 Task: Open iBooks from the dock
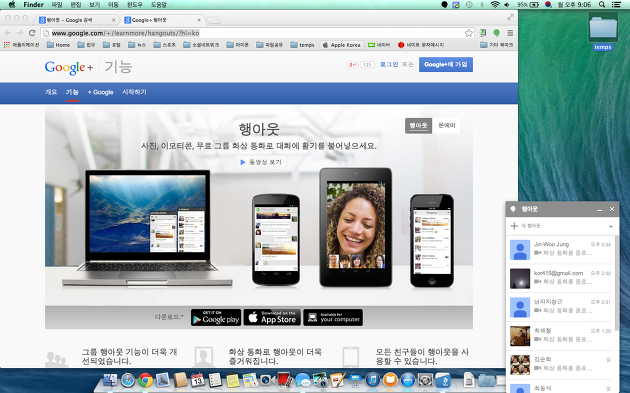click(x=390, y=380)
